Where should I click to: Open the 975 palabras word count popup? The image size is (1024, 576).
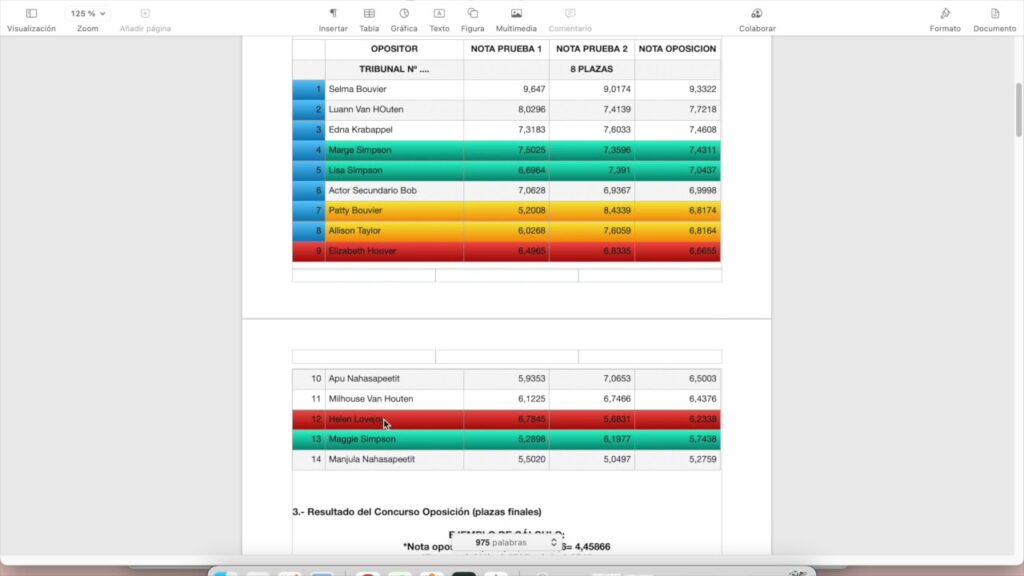[x=509, y=543]
